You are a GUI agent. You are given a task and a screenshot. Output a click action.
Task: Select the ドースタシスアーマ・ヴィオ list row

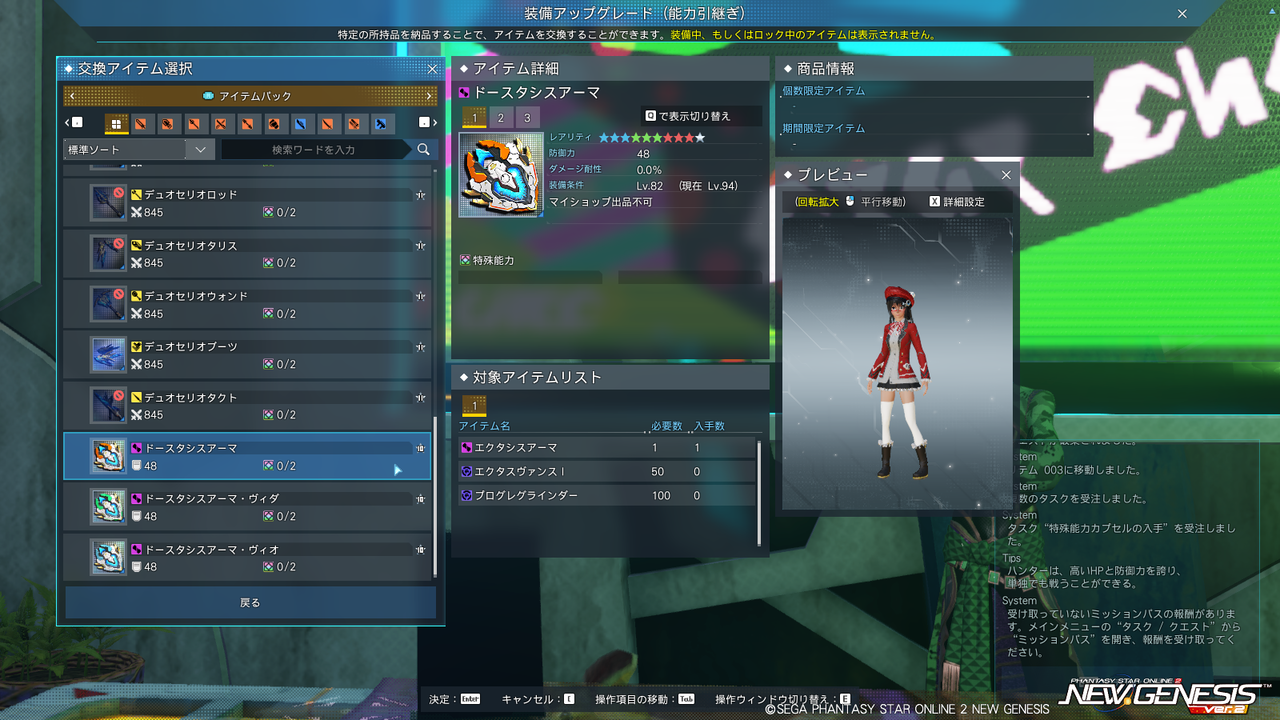pos(247,558)
